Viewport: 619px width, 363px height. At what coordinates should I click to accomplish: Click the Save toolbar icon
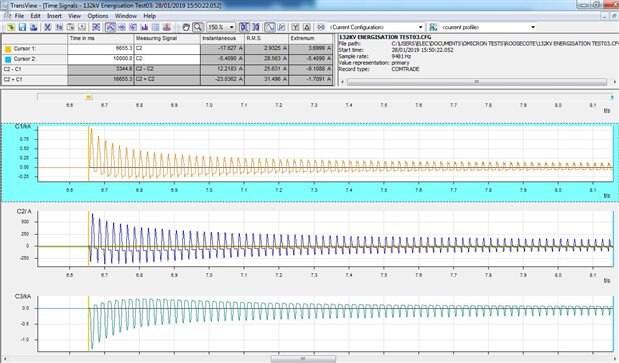tap(22, 27)
